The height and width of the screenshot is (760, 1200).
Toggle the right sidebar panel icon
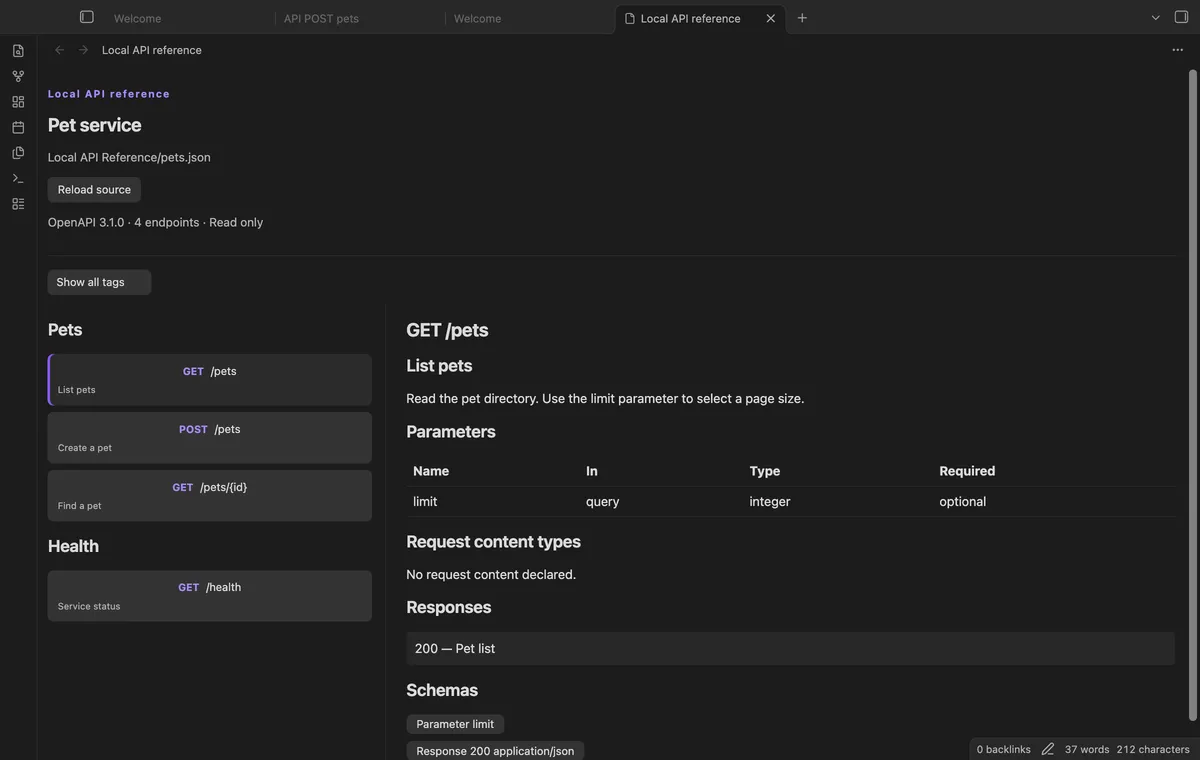(x=1181, y=17)
